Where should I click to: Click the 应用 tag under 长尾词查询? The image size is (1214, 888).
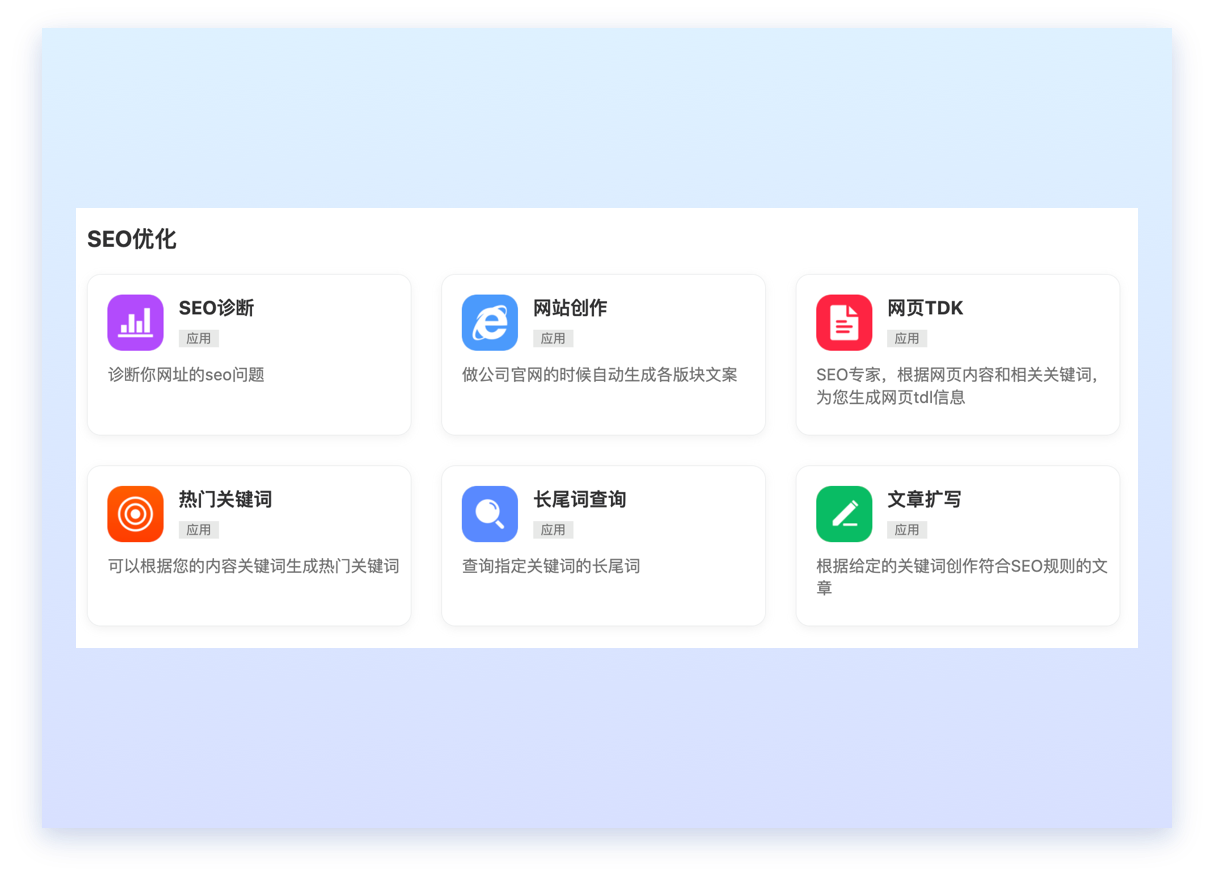coord(553,530)
